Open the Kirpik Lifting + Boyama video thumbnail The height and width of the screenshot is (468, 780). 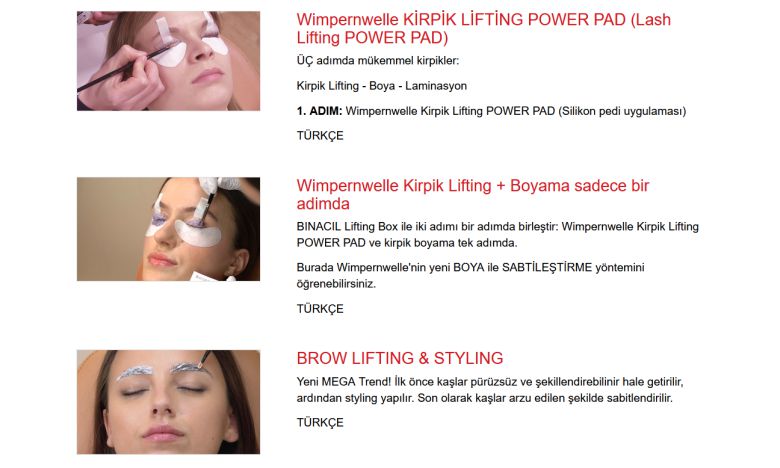(x=168, y=229)
